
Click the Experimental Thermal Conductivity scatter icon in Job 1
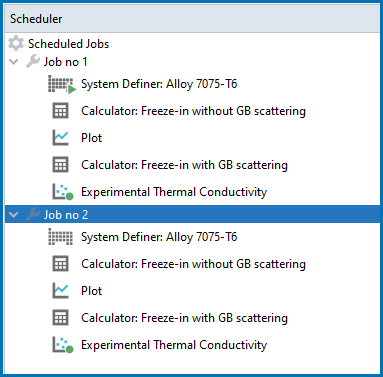pos(63,192)
